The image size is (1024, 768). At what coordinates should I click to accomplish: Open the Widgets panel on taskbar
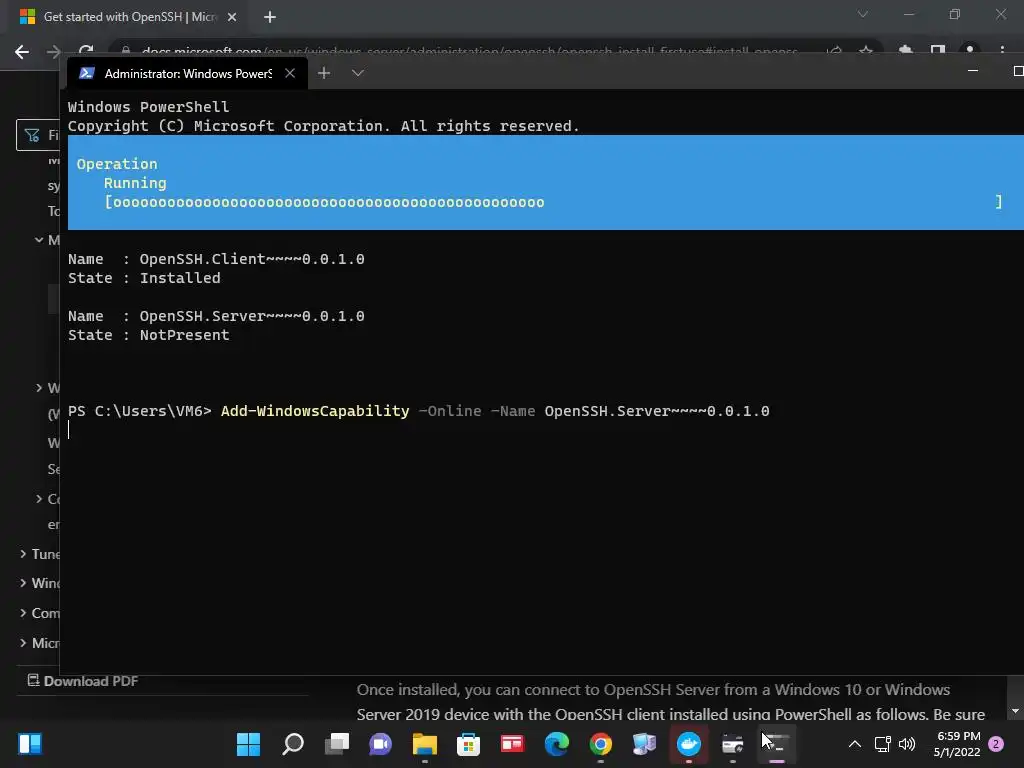pyautogui.click(x=30, y=744)
